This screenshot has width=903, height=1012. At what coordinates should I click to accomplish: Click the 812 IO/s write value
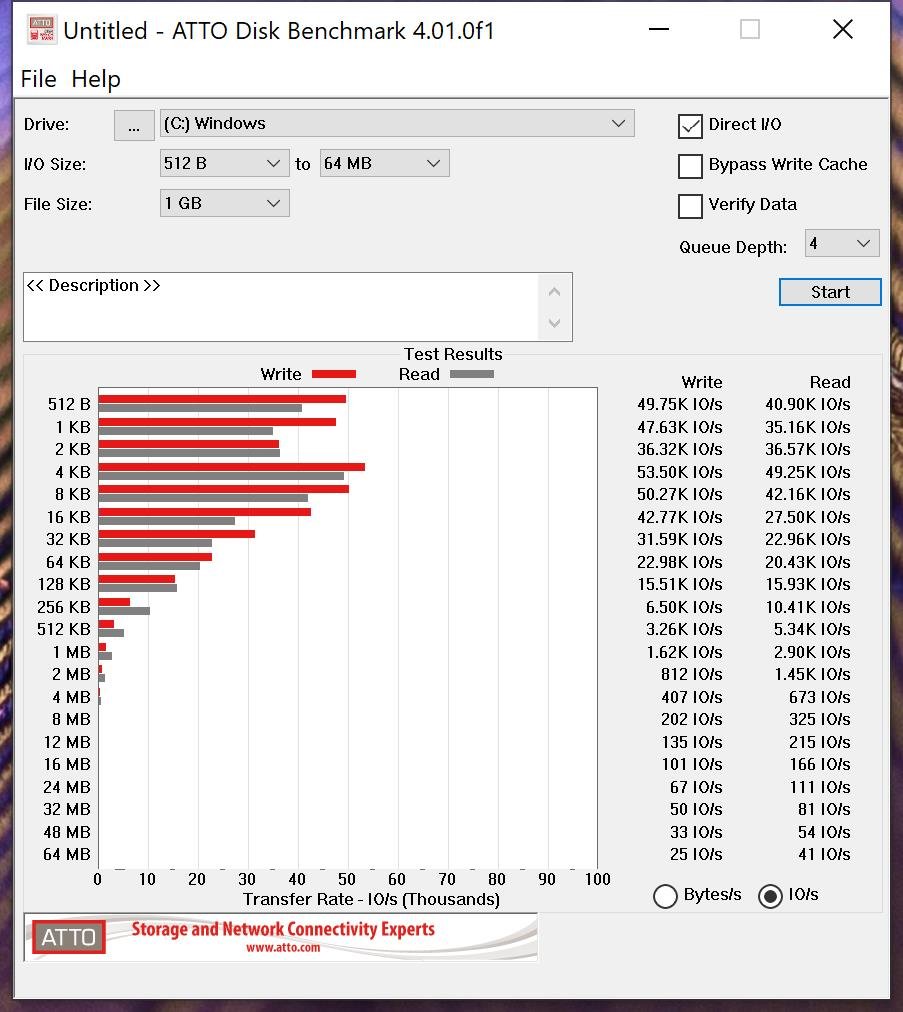tap(691, 674)
